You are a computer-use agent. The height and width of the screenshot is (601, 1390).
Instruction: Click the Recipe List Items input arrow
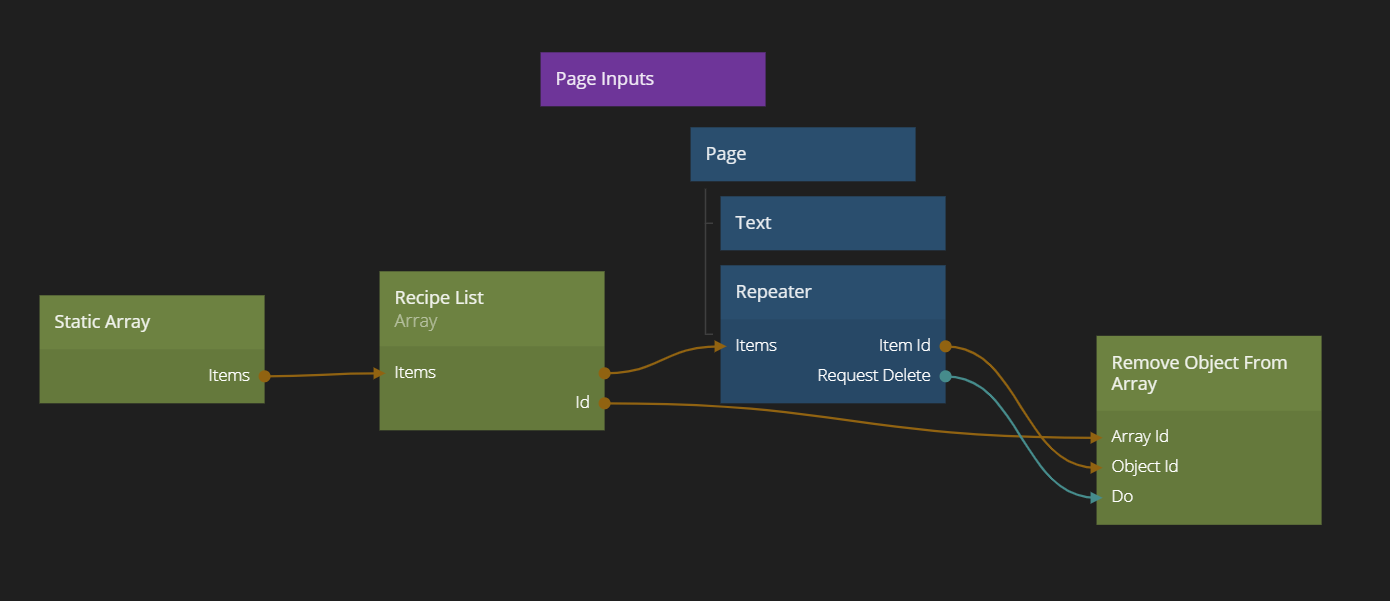point(379,373)
